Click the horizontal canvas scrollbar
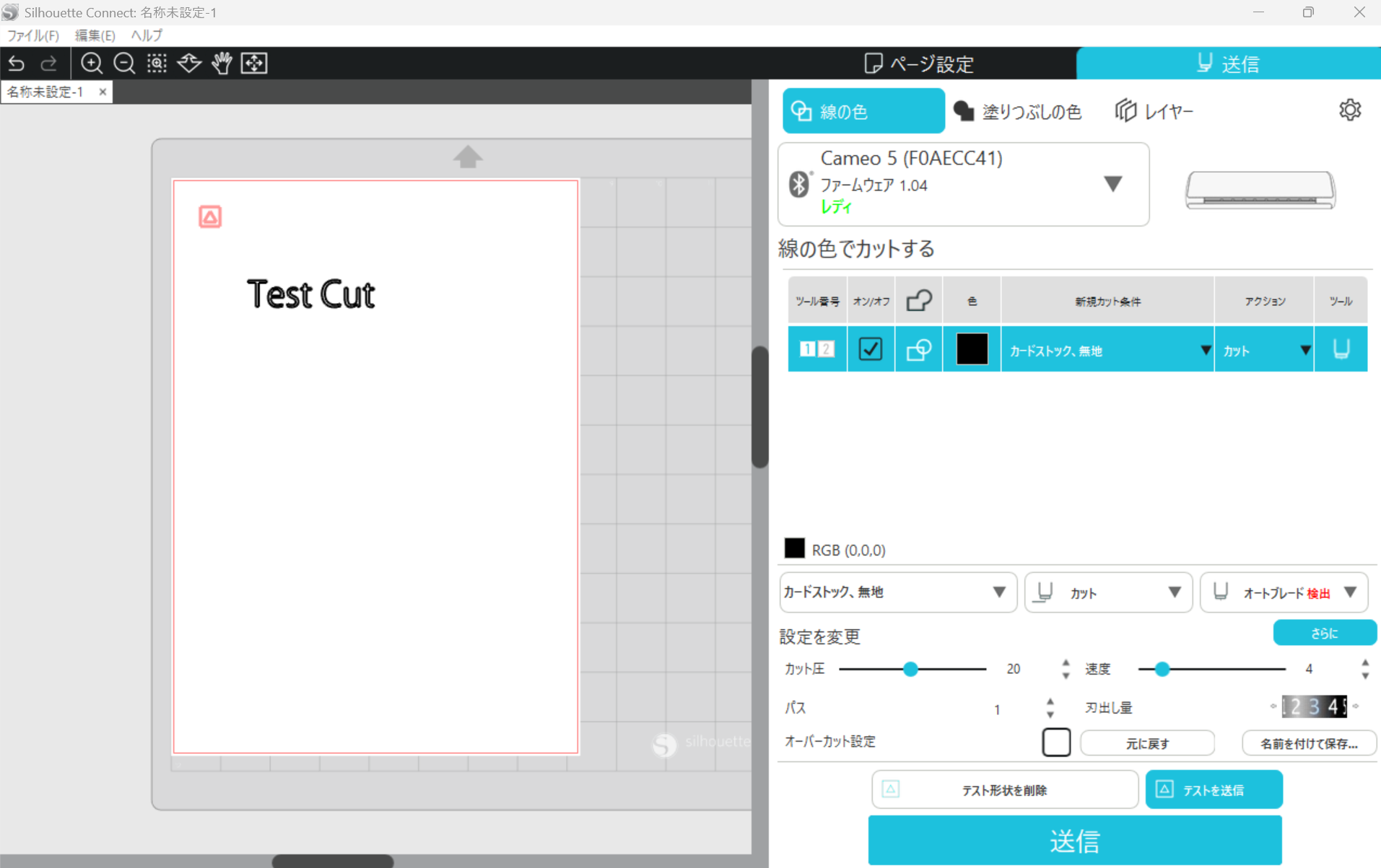Screen dimensions: 1381x868 coord(333,861)
